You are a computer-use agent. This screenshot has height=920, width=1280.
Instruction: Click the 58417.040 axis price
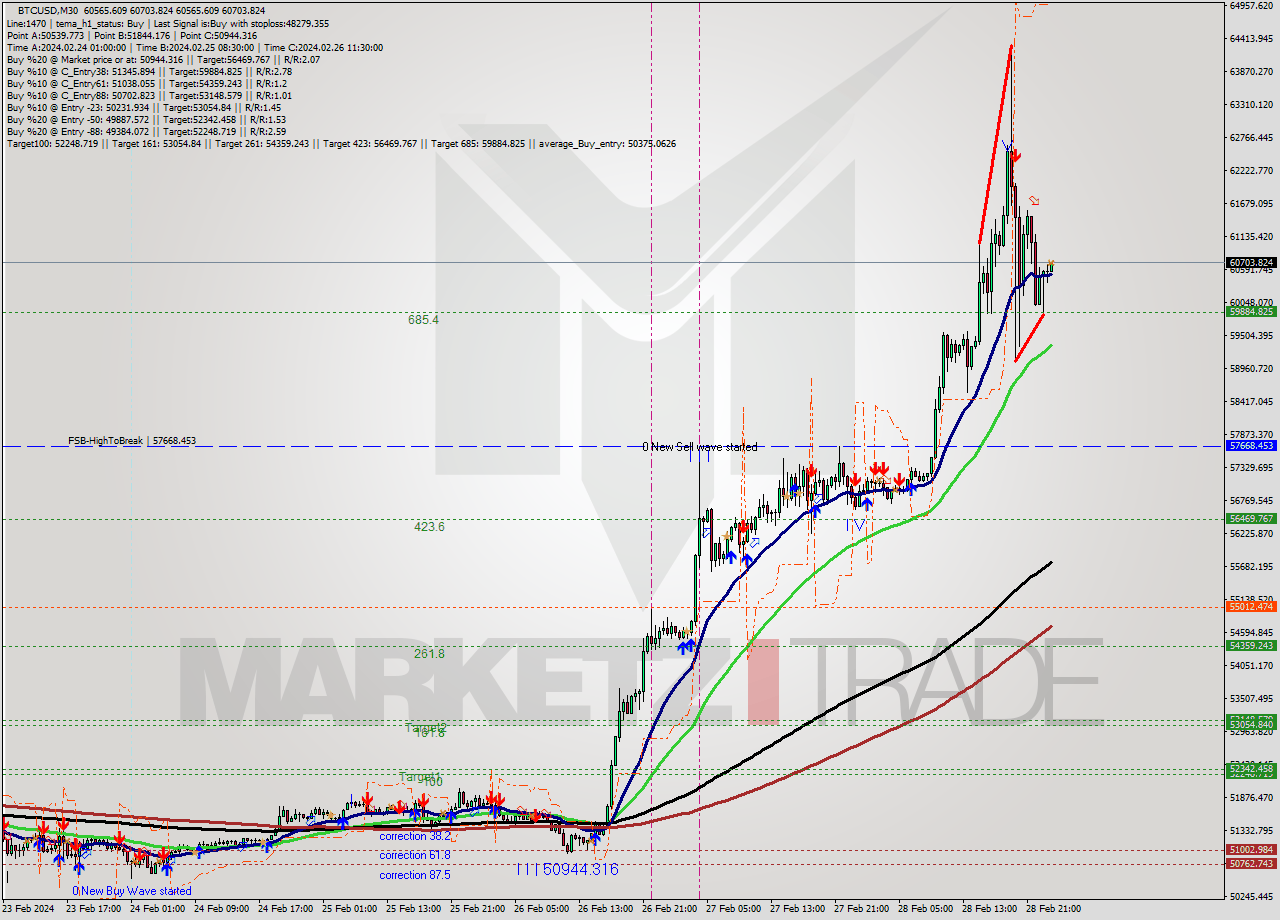point(1250,402)
